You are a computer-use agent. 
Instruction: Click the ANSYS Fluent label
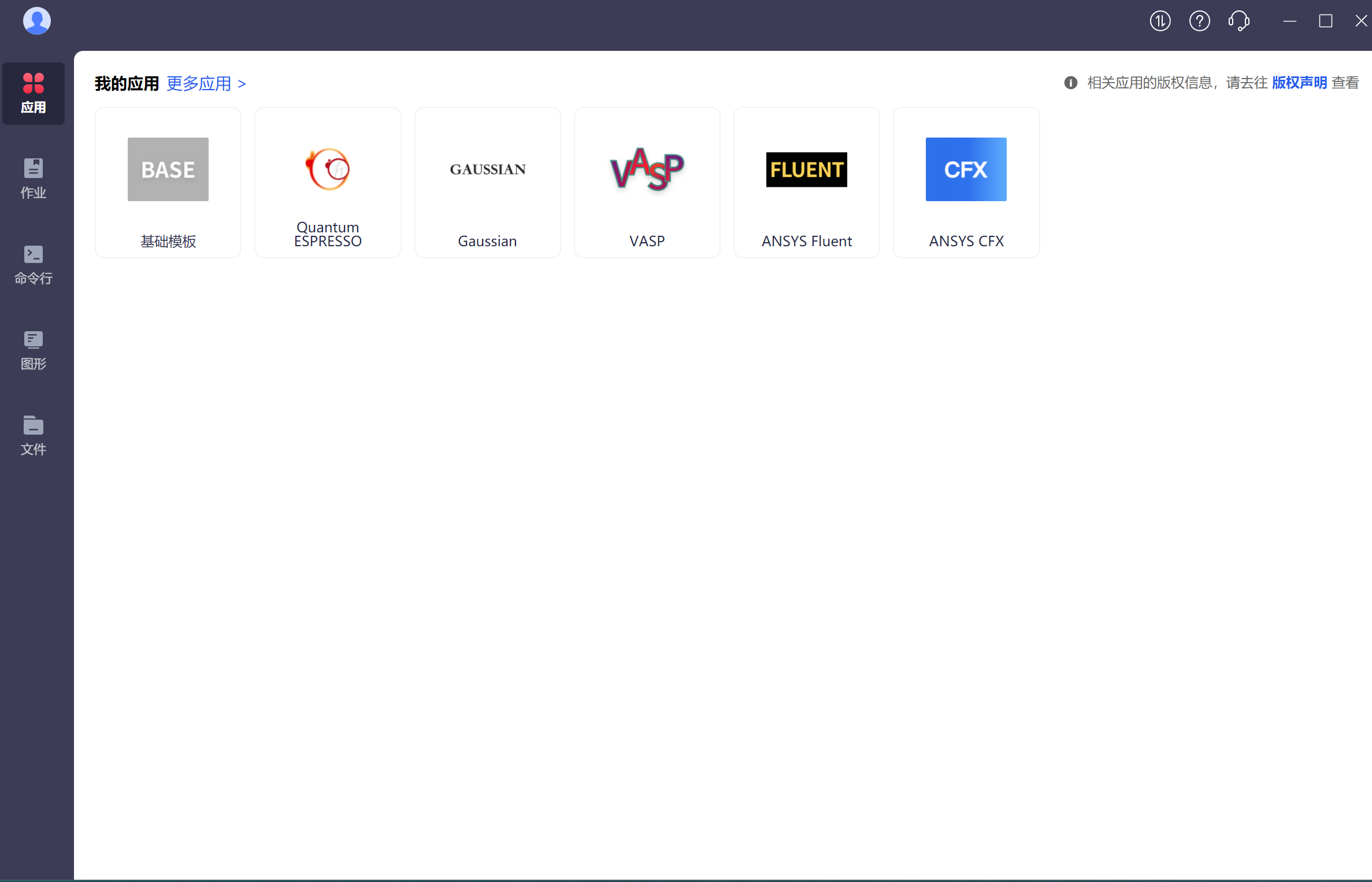pos(806,242)
